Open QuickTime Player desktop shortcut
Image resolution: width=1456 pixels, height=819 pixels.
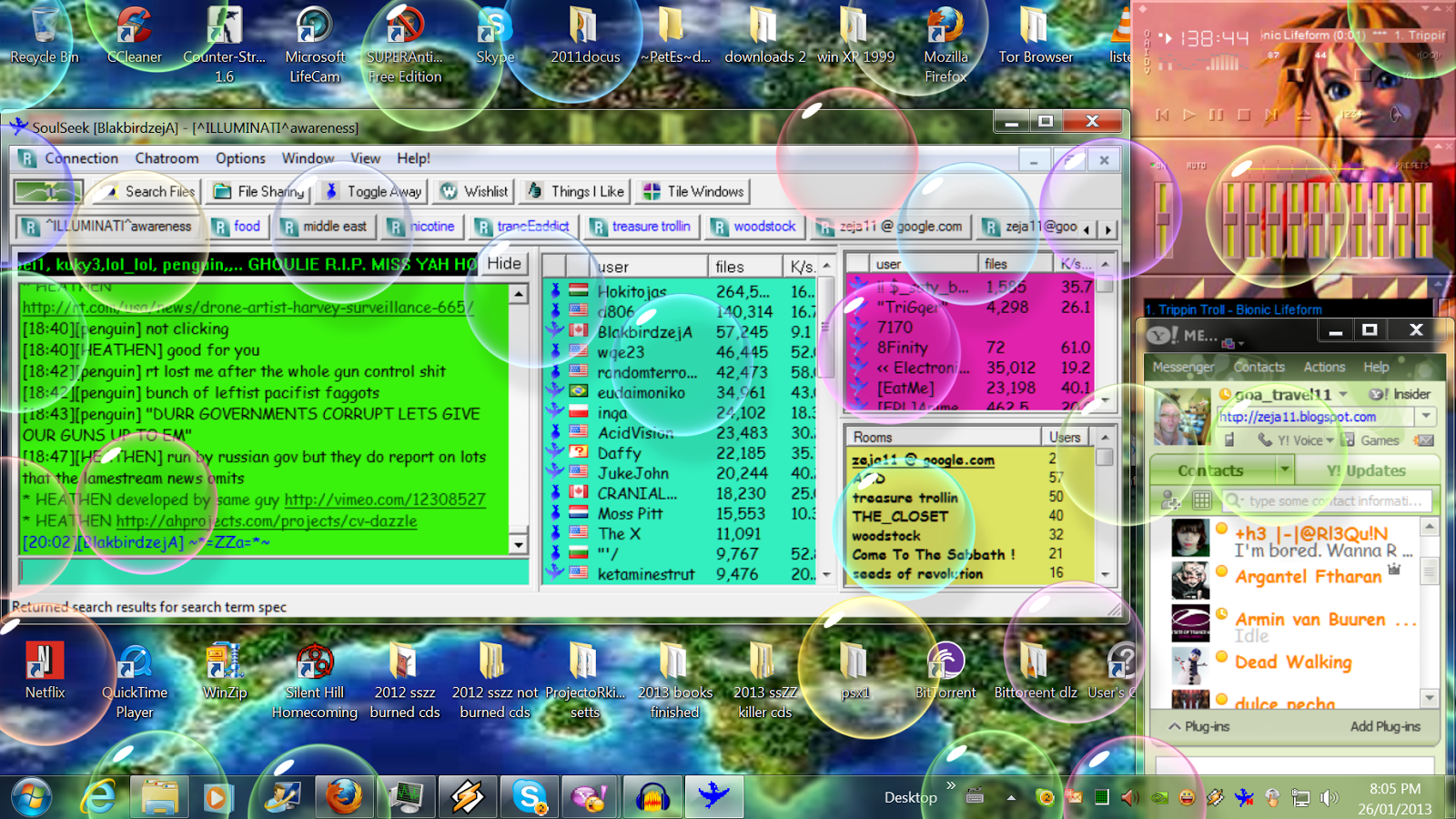pos(135,681)
